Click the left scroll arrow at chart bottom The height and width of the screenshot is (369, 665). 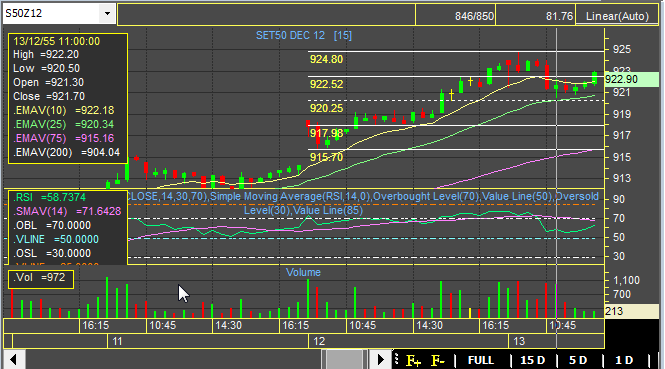click(14, 360)
